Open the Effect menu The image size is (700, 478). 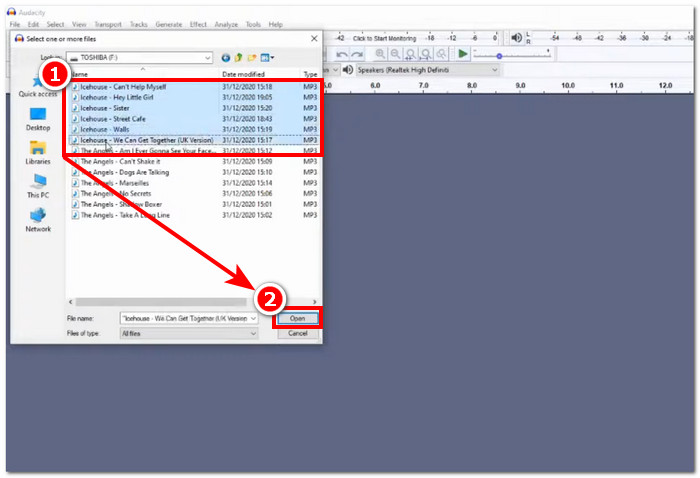tap(198, 24)
